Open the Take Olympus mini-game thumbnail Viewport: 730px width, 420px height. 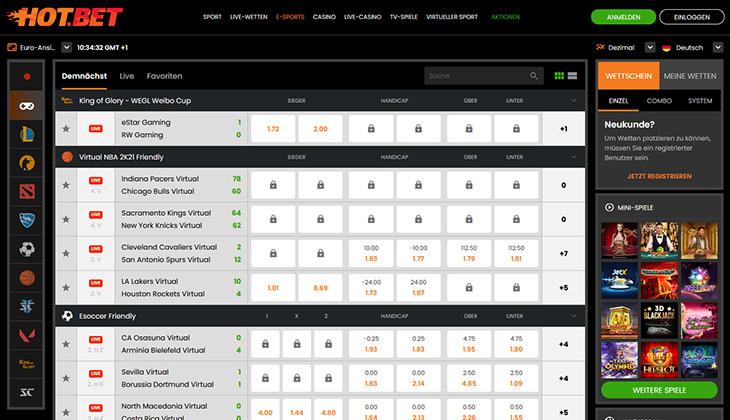619,360
